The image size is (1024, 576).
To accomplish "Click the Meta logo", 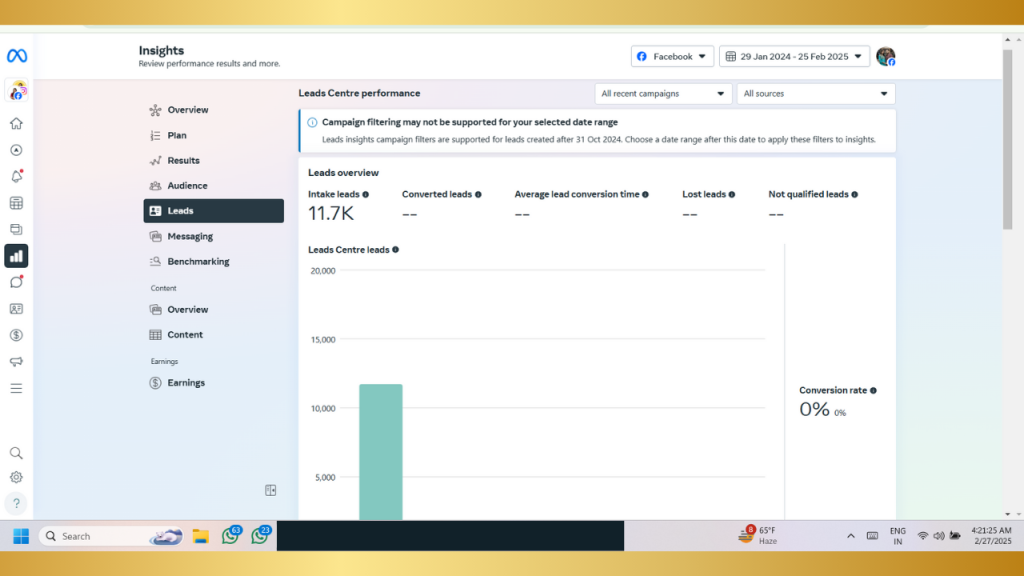I will [16, 55].
